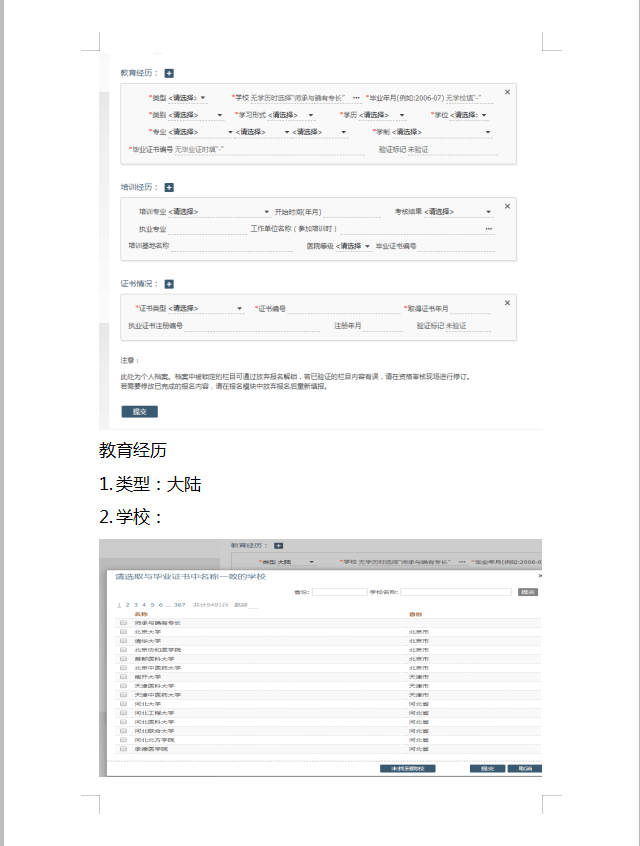Check the box for 北京大学

pyautogui.click(x=123, y=632)
